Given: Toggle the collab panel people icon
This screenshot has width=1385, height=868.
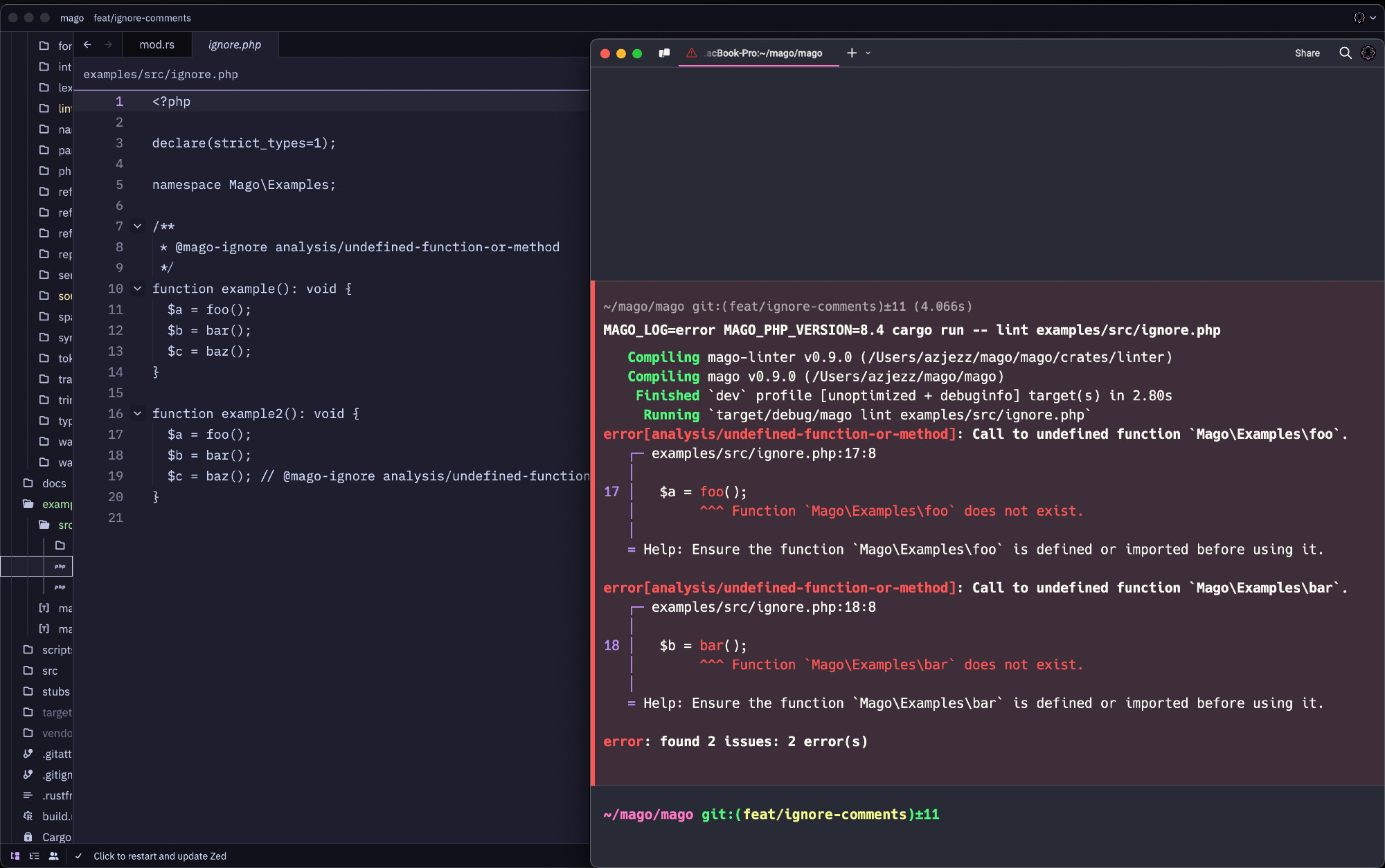Looking at the screenshot, I should tap(53, 856).
